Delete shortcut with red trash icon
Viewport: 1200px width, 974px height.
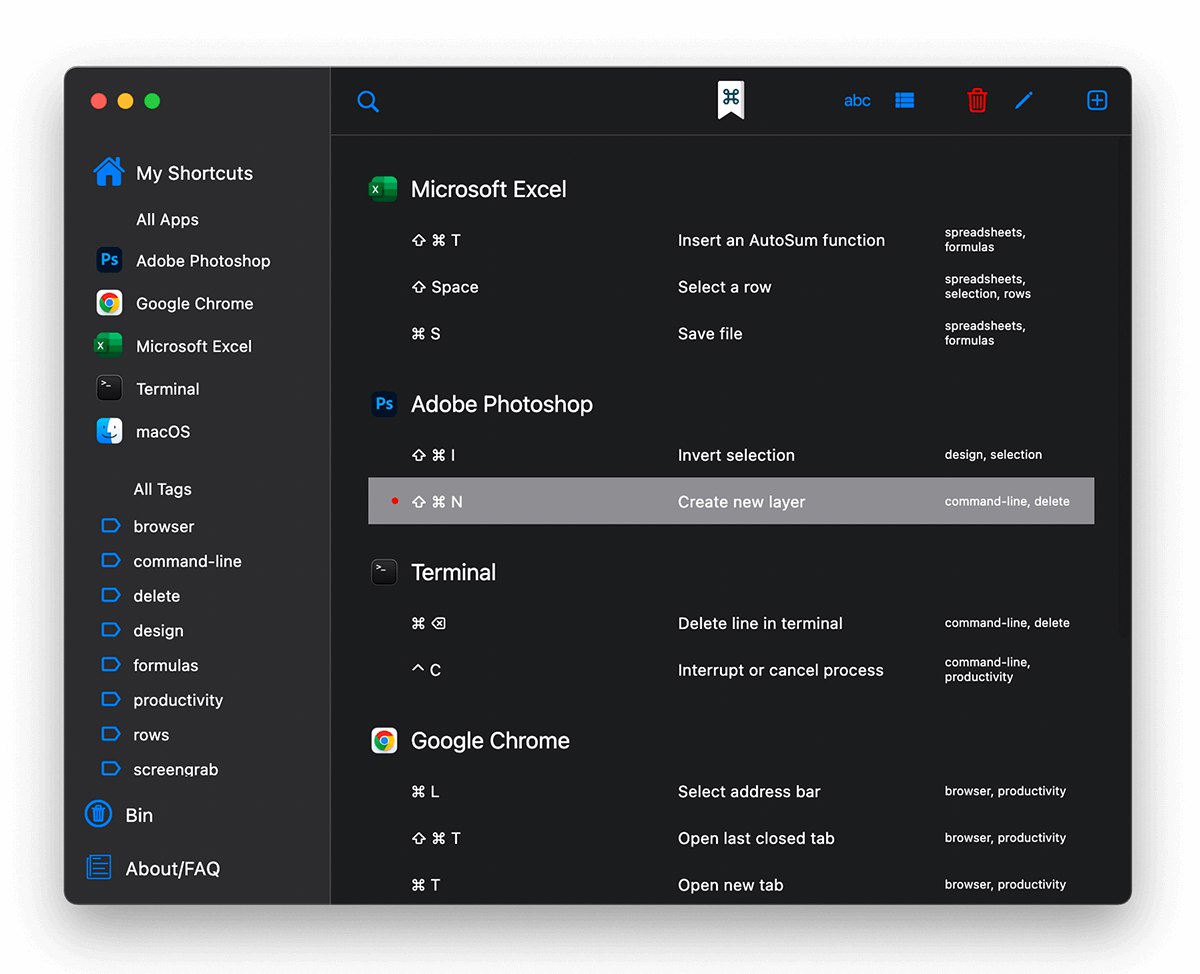click(x=977, y=100)
